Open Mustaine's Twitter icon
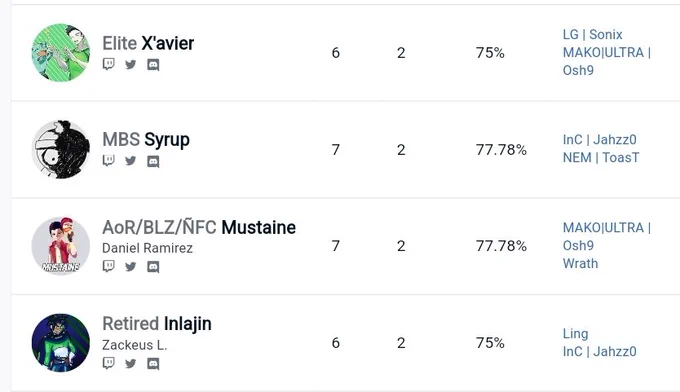Screen dimensions: 680x392 (x=131, y=266)
